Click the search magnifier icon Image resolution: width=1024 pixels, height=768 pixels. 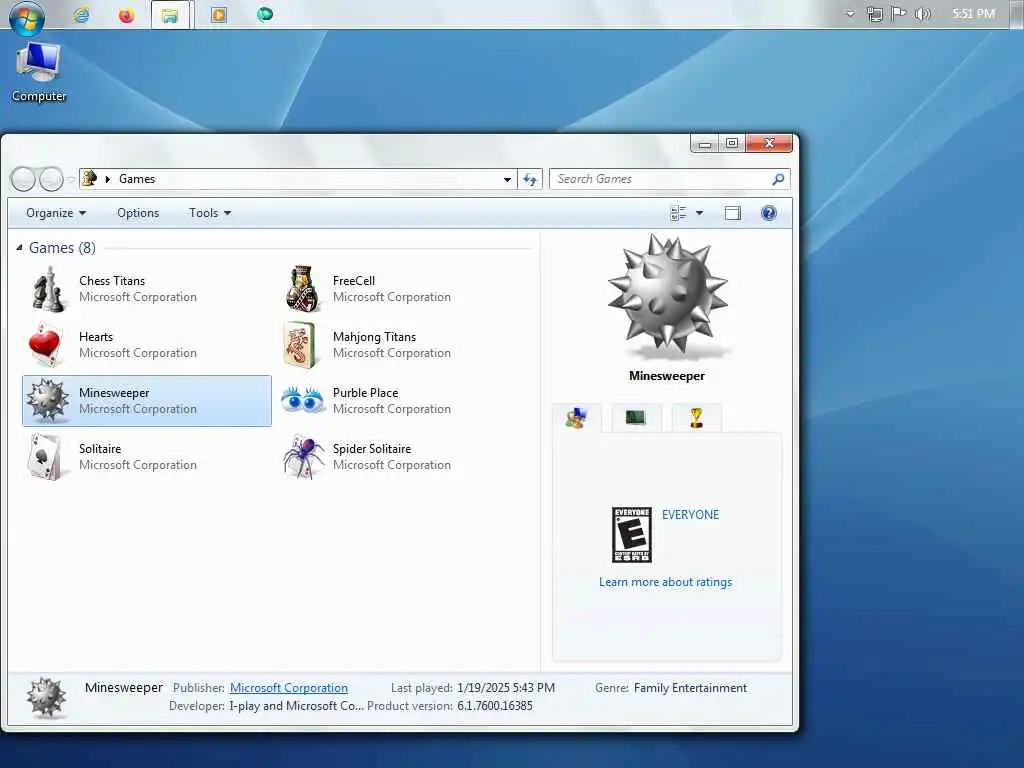click(x=778, y=179)
